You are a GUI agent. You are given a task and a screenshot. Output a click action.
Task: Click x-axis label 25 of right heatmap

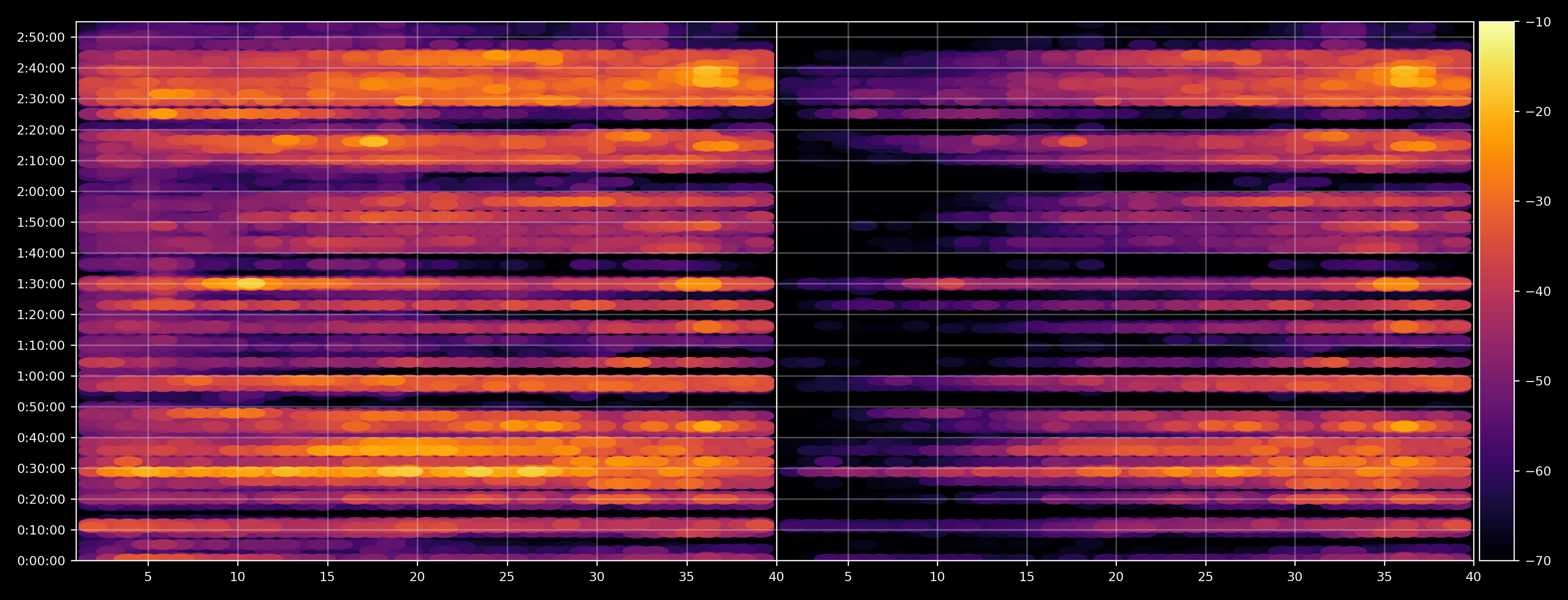1205,576
